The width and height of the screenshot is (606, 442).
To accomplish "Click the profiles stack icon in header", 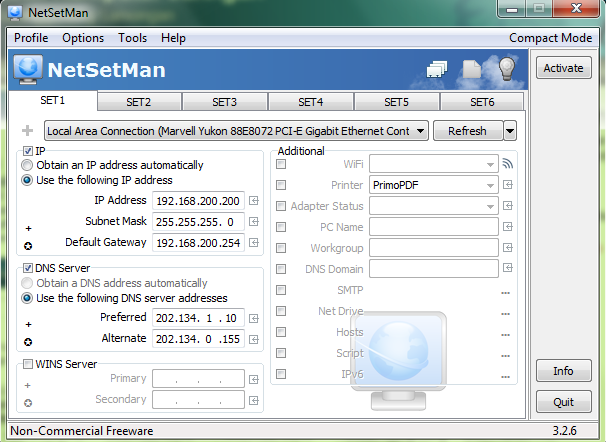I will point(437,70).
